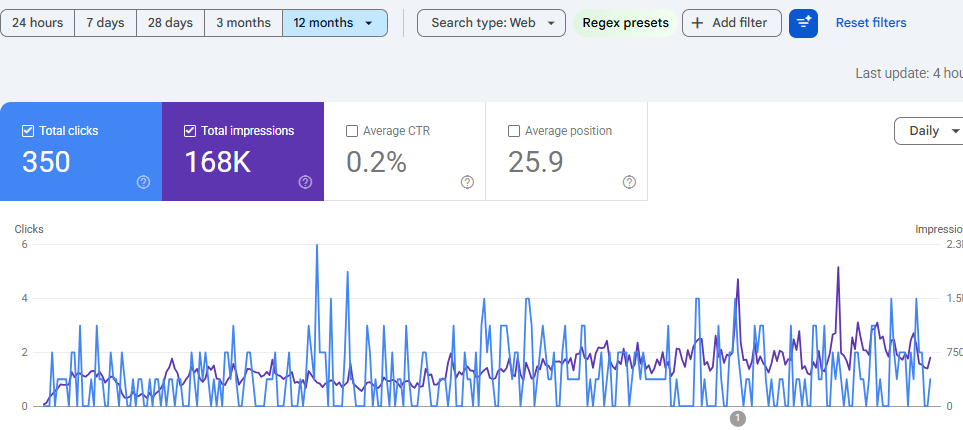This screenshot has width=963, height=430.
Task: Click the chart annotation marker labeled 1
Action: point(738,419)
